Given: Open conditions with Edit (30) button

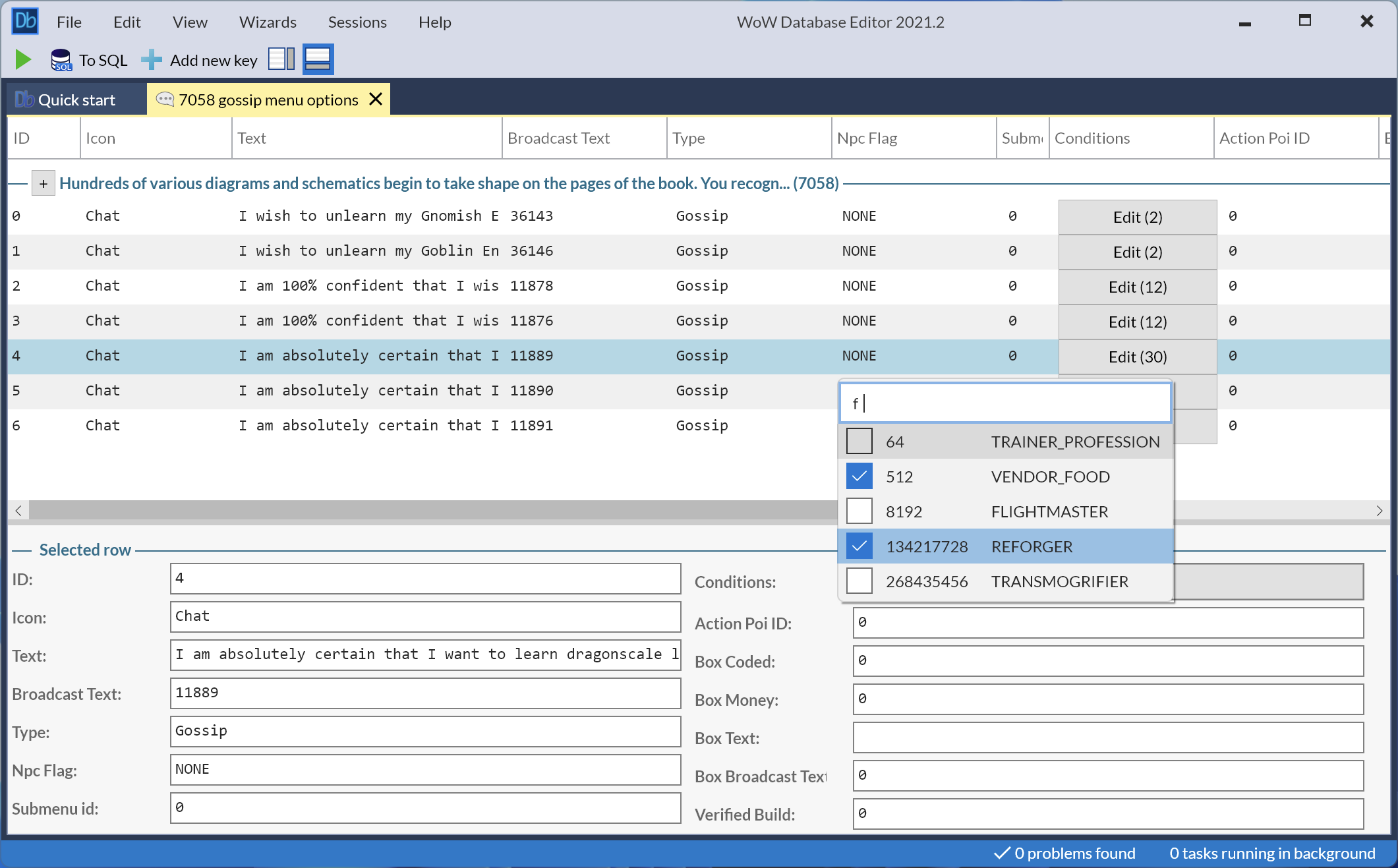Looking at the screenshot, I should pyautogui.click(x=1137, y=357).
